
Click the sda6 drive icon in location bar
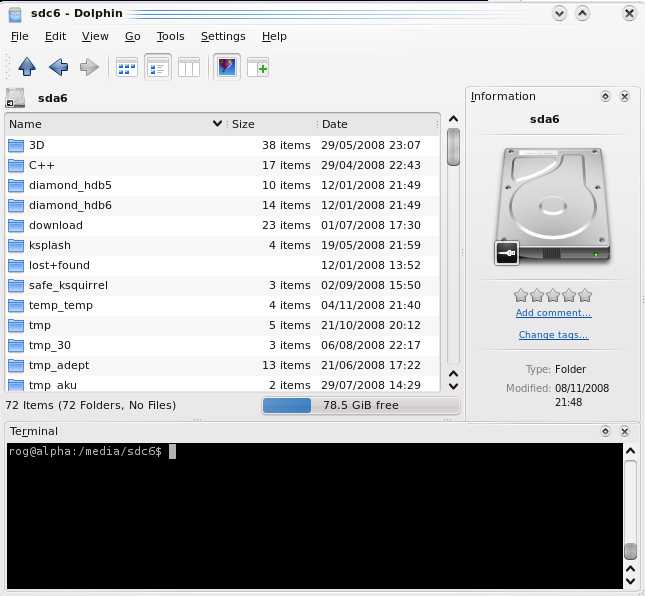coord(15,98)
